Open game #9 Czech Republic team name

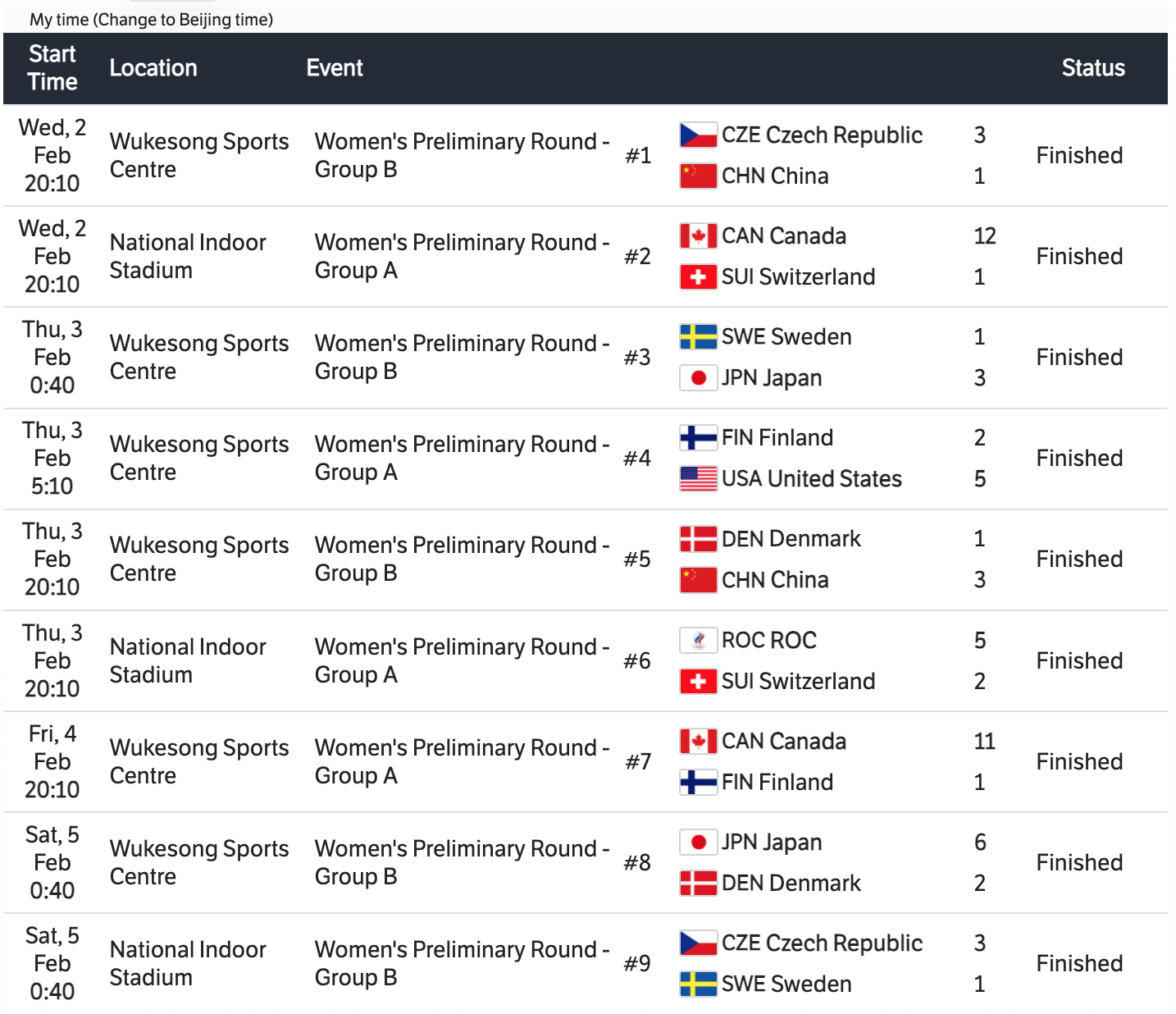click(x=822, y=943)
